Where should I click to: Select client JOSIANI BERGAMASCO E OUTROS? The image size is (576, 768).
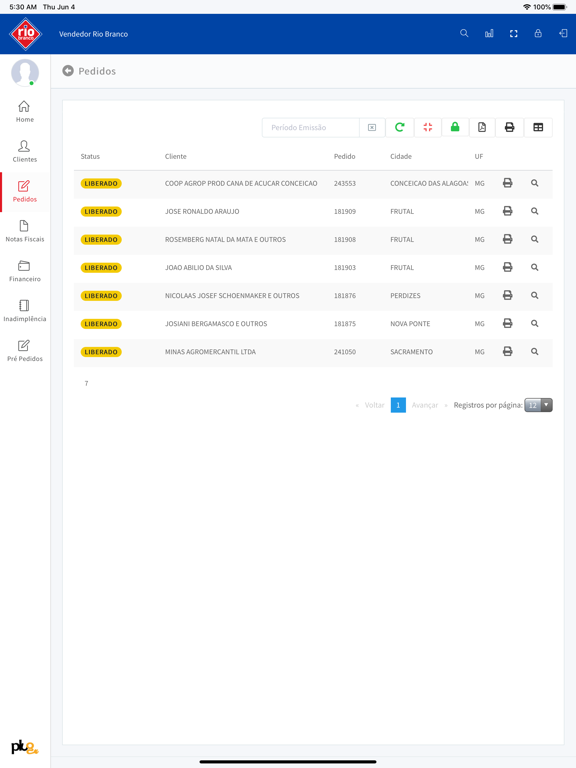click(216, 324)
